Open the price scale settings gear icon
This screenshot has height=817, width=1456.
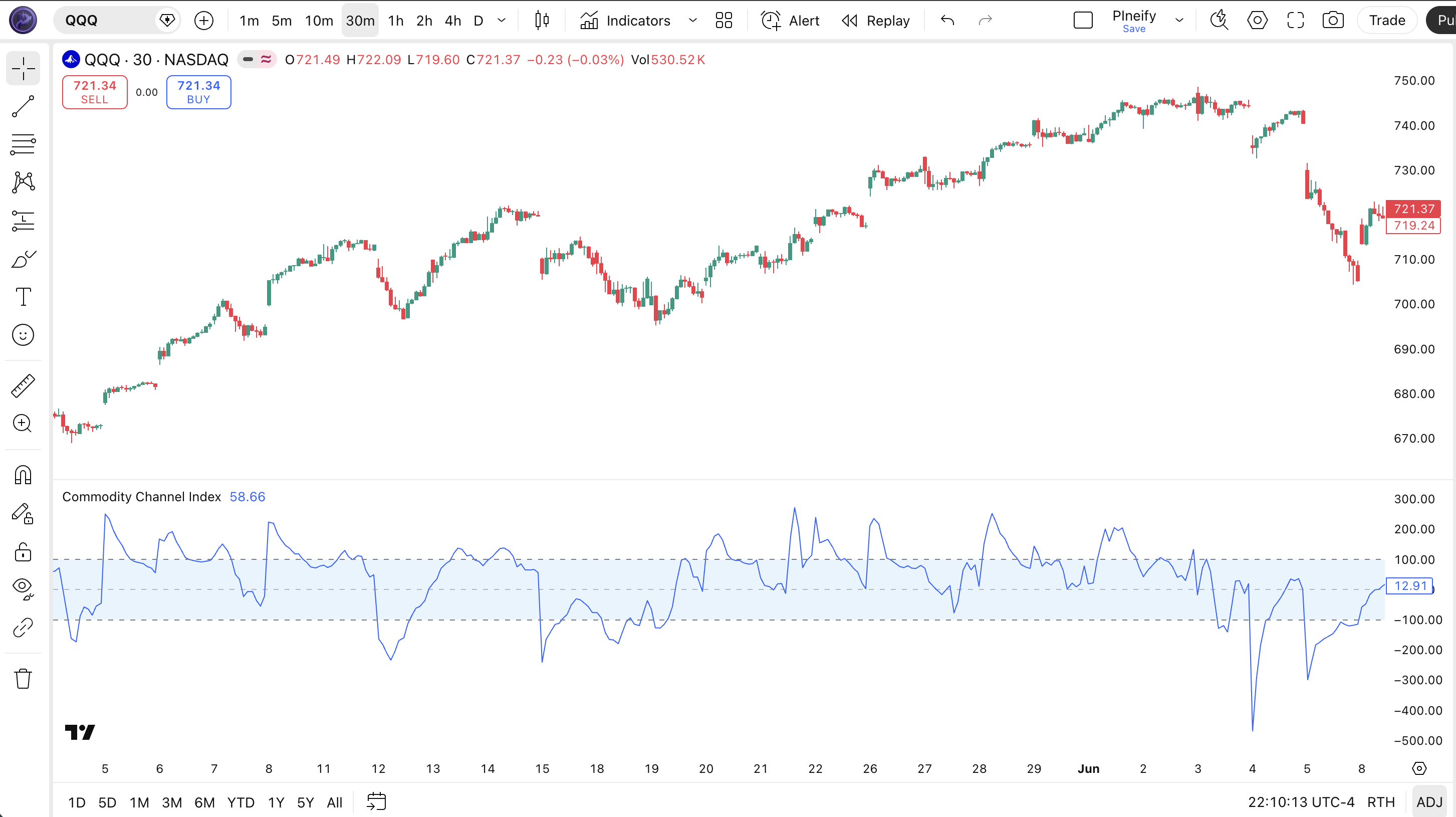1419,768
